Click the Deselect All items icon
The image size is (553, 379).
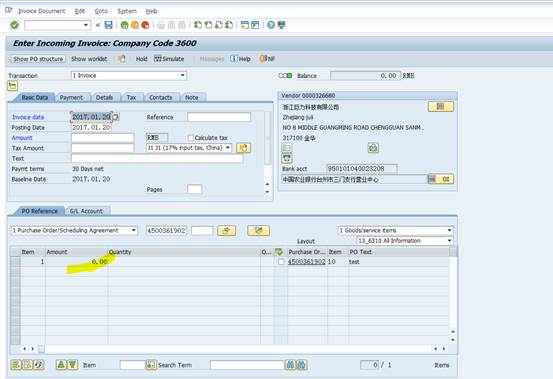click(x=28, y=365)
